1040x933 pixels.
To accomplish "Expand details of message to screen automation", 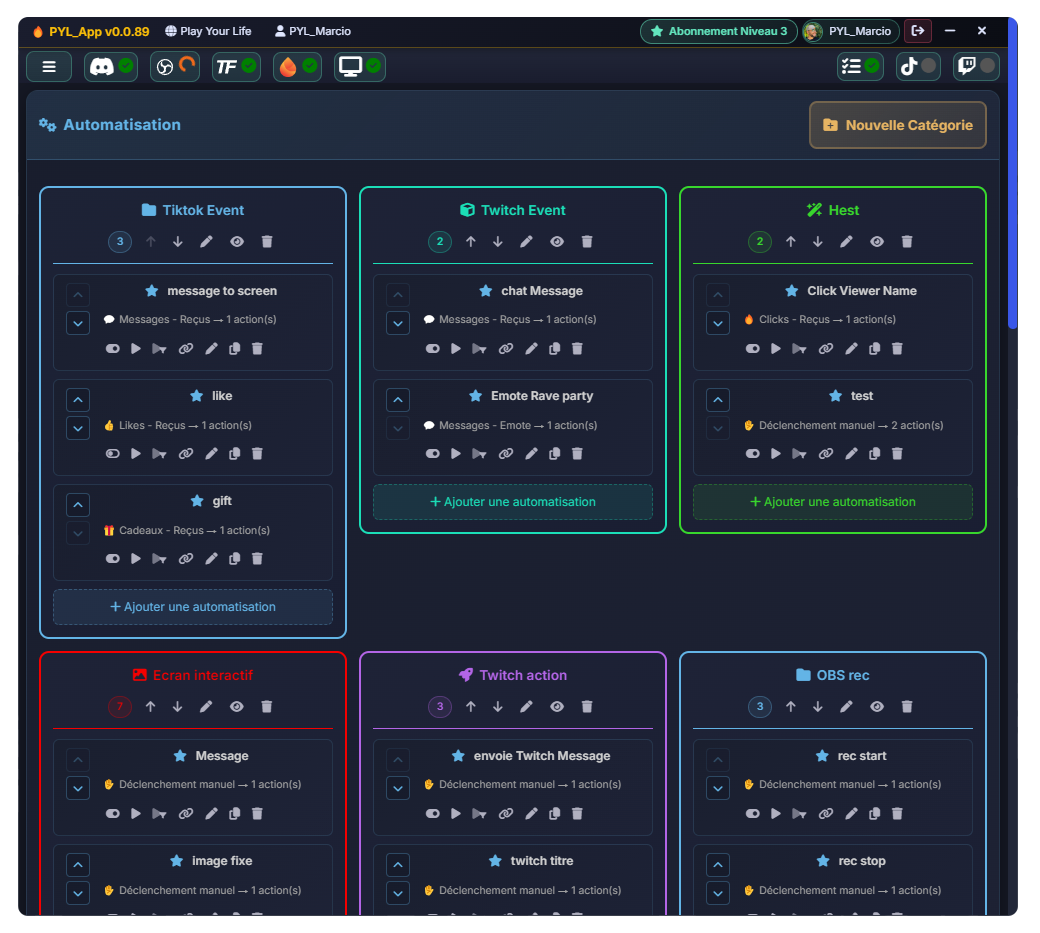I will (x=77, y=322).
